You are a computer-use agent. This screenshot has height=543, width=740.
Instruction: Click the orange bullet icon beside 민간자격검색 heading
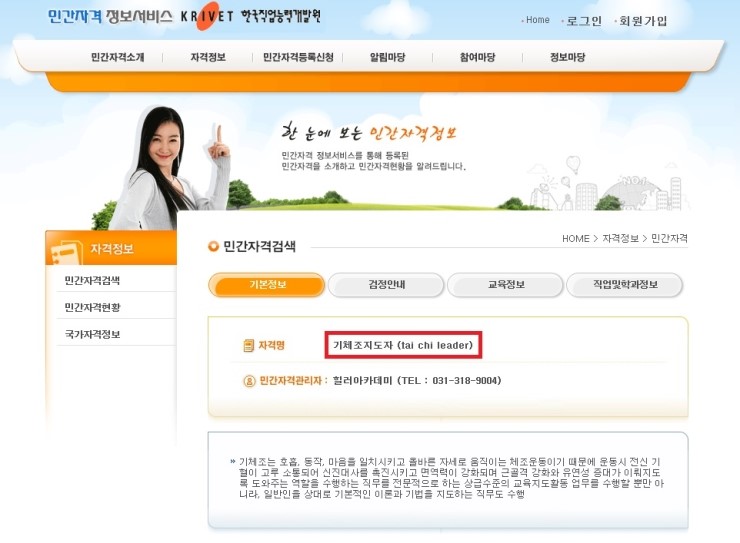[213, 246]
